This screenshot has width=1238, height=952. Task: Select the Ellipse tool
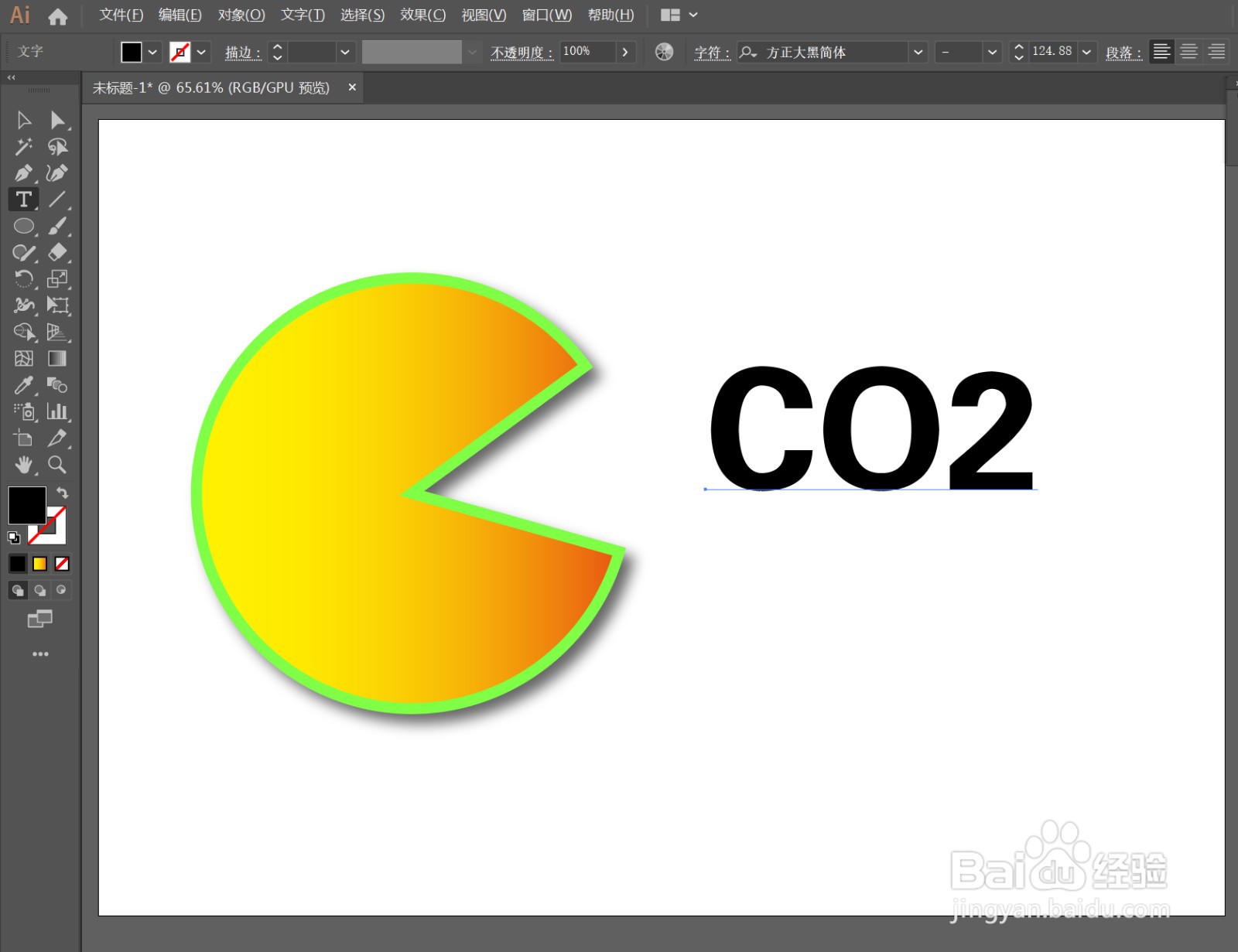click(x=23, y=226)
